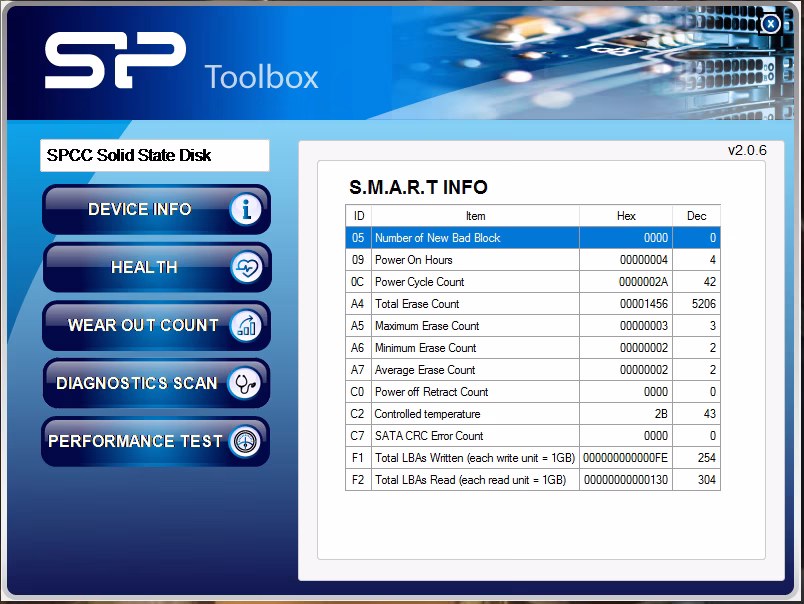Click hex value 00001456
The image size is (804, 604).
point(644,304)
